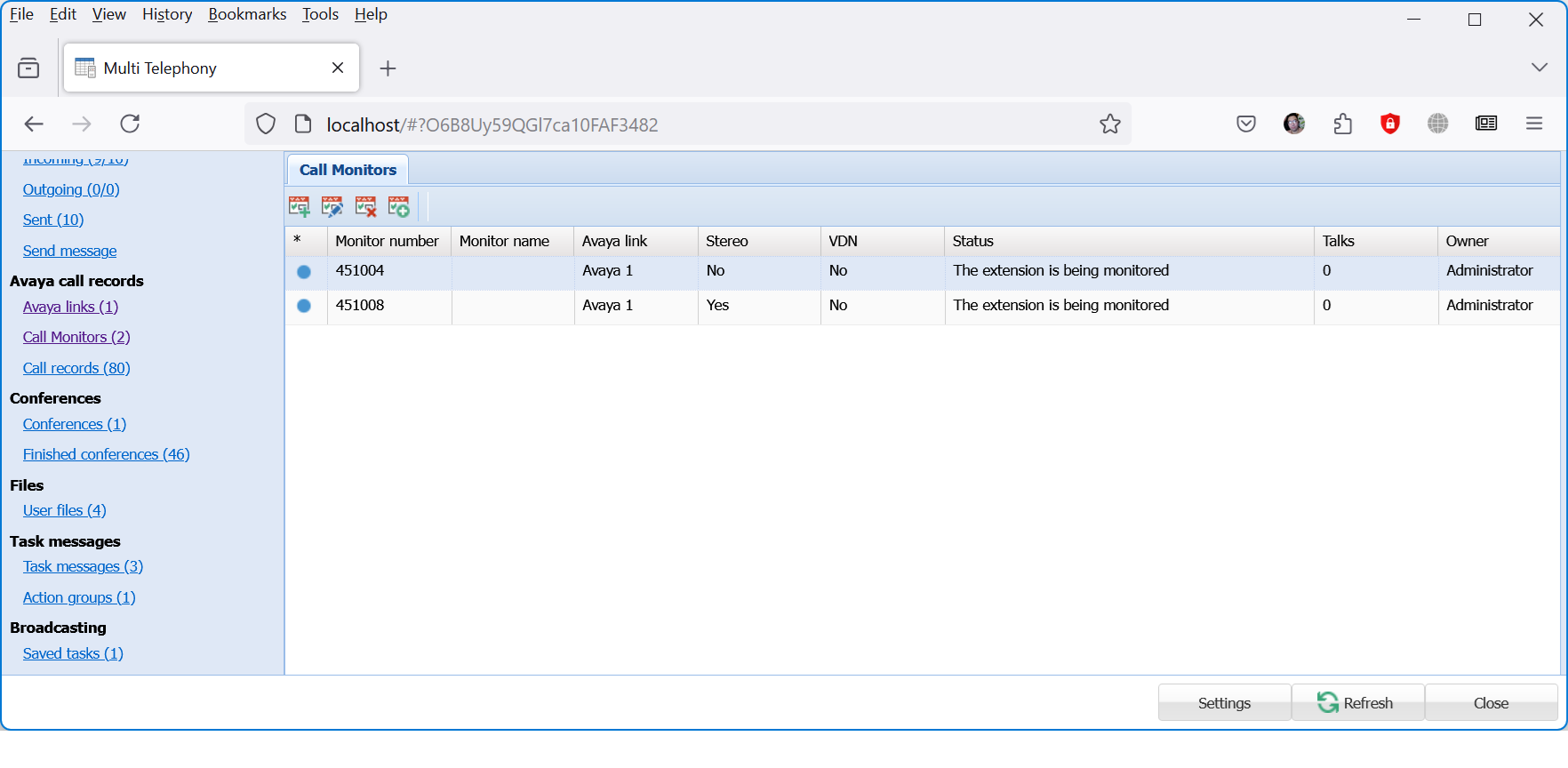This screenshot has width=1568, height=768.
Task: Go back with the browser back arrow
Action: [34, 124]
